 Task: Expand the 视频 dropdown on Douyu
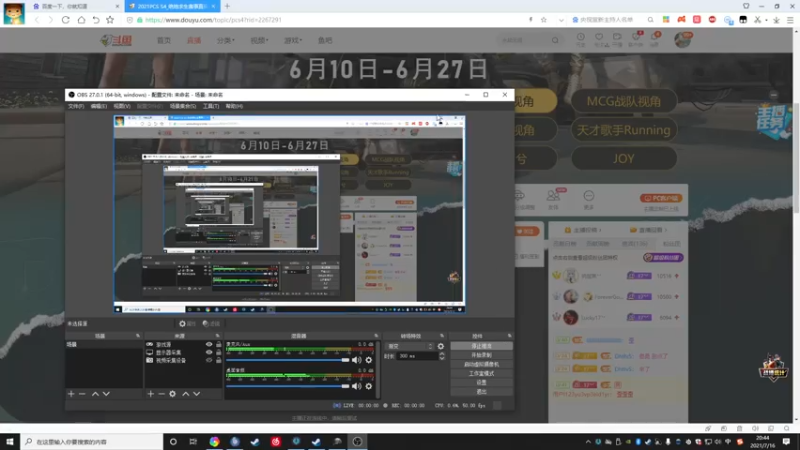click(259, 40)
